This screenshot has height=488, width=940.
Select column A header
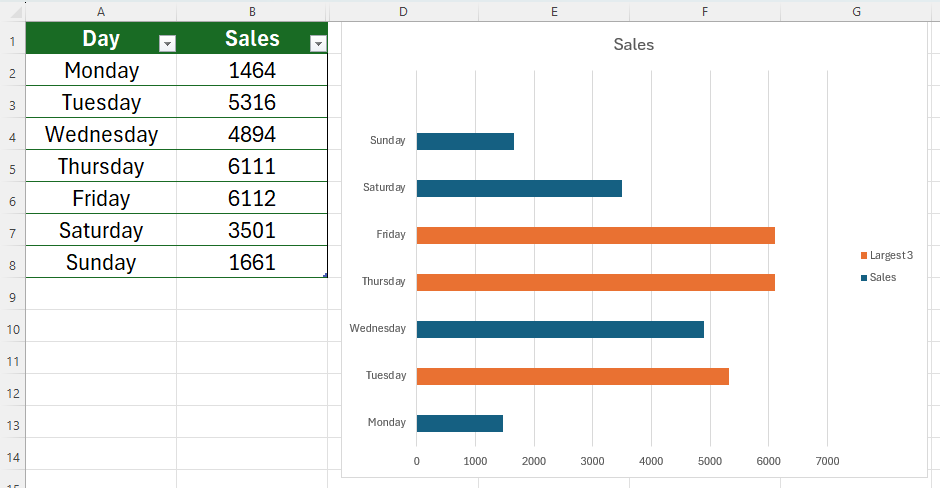[x=101, y=11]
